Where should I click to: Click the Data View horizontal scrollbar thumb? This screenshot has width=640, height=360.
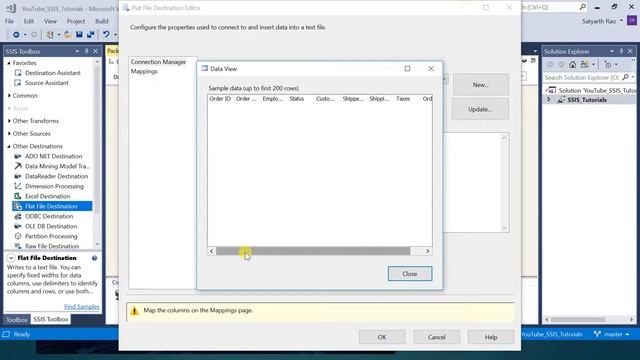click(x=313, y=251)
